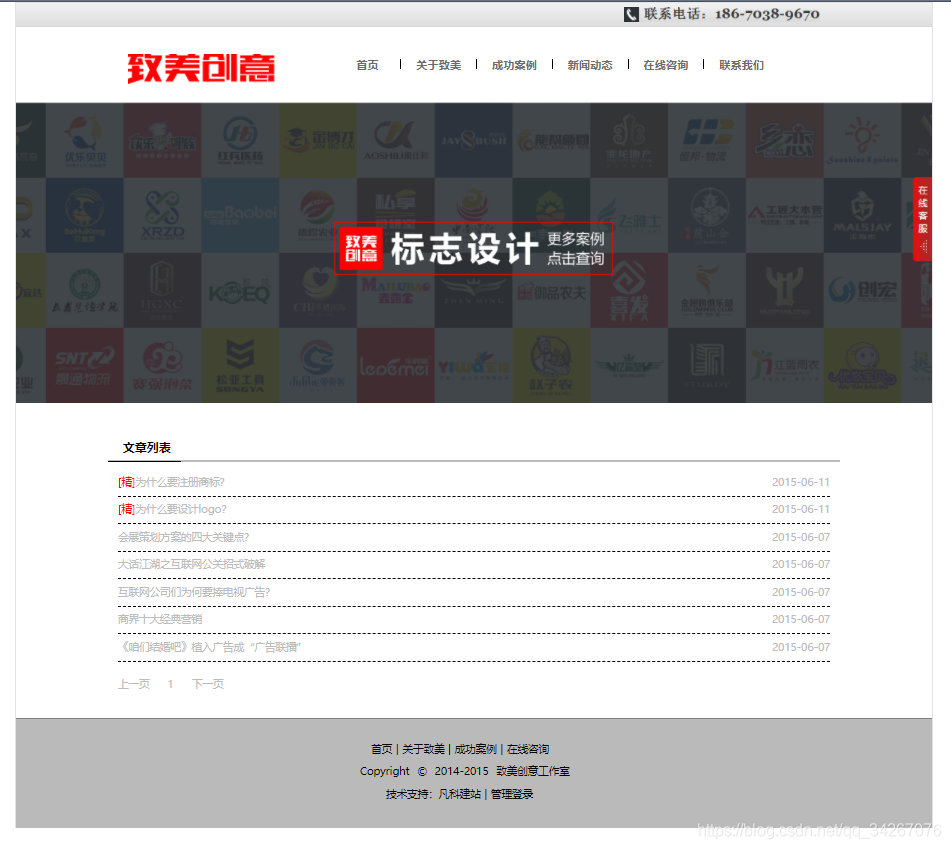
Task: Click the MALSJAY logo tile
Action: 862,215
